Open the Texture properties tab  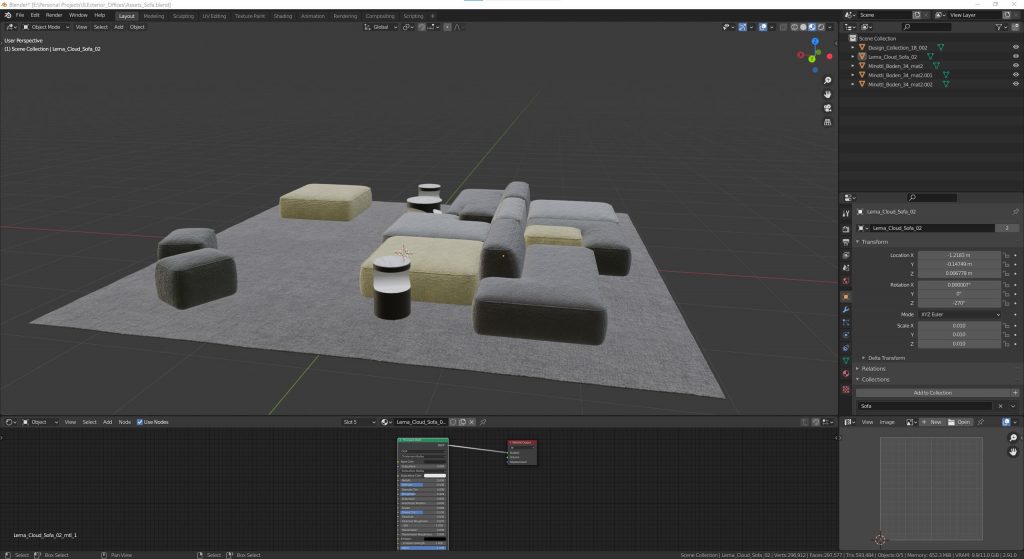point(846,389)
